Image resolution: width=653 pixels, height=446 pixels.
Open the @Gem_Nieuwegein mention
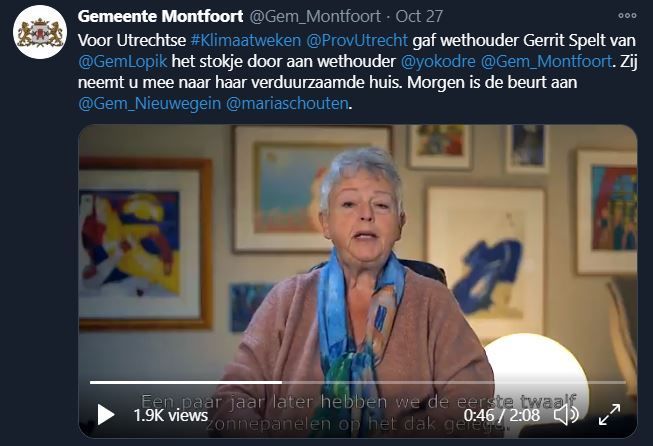point(150,103)
